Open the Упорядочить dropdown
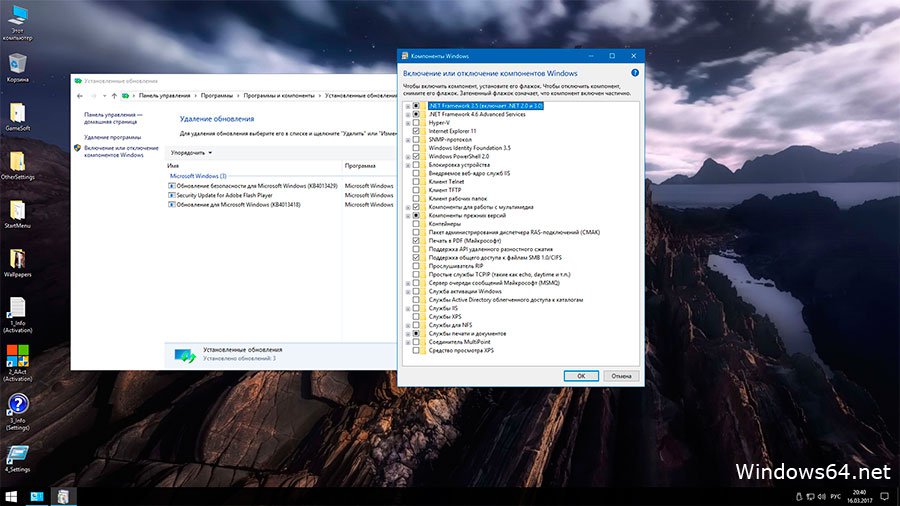 190,153
